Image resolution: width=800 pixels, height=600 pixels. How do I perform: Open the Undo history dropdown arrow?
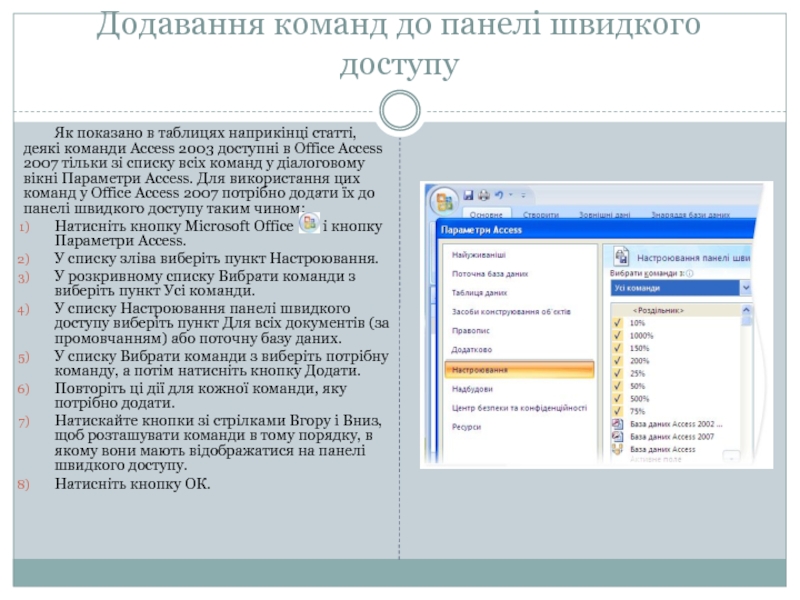click(511, 194)
